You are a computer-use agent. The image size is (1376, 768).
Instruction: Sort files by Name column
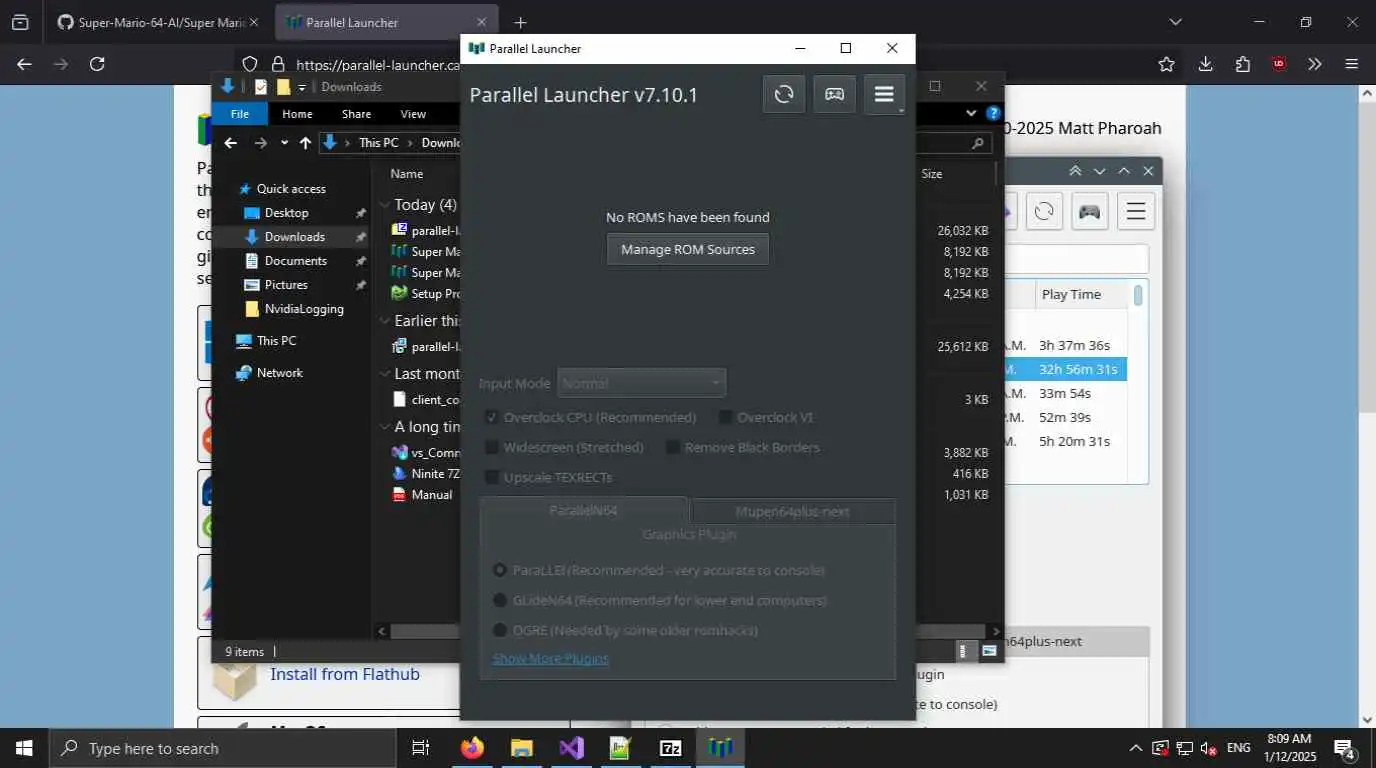pos(406,173)
